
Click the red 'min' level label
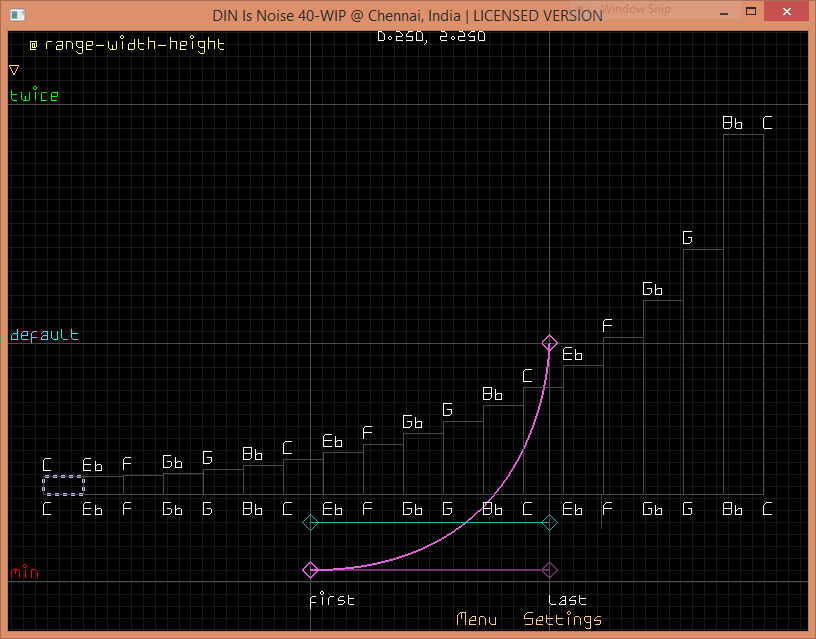click(24, 573)
